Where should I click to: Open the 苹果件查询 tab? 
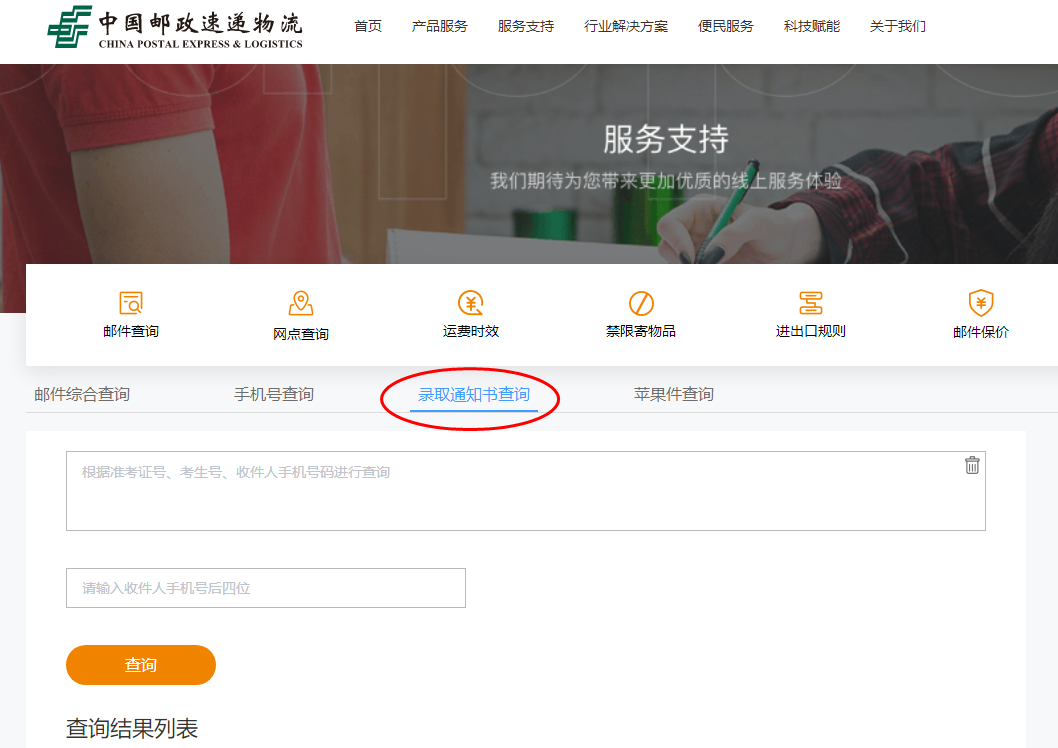coord(674,394)
